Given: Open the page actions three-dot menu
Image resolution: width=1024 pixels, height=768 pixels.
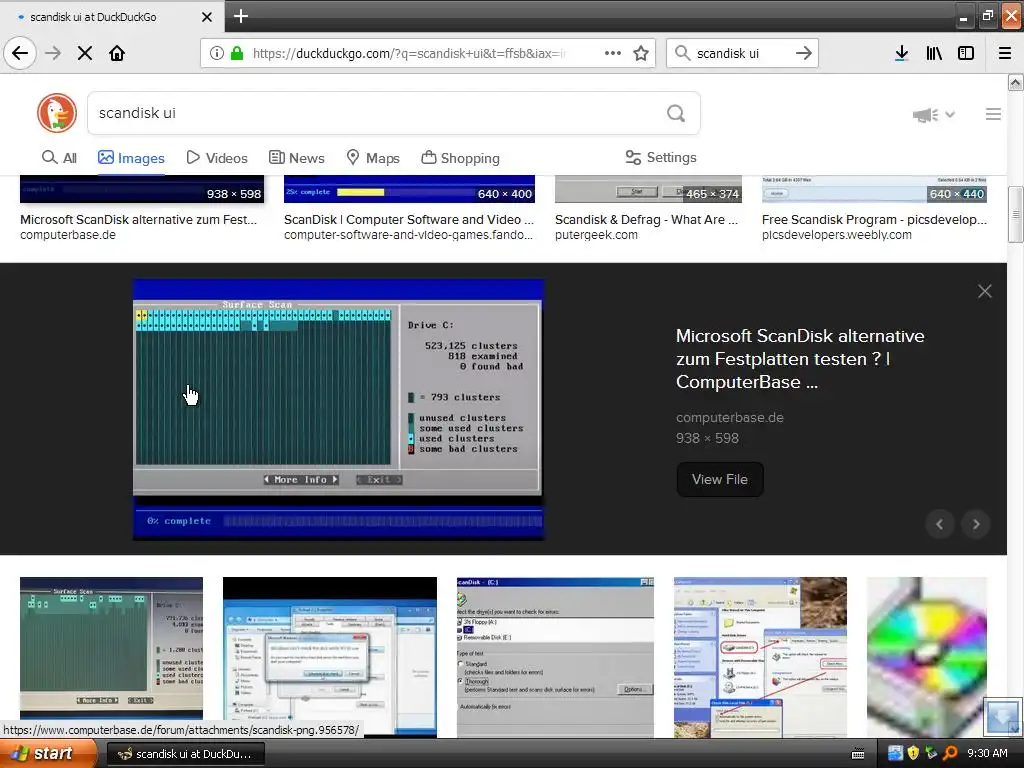Looking at the screenshot, I should click(613, 53).
